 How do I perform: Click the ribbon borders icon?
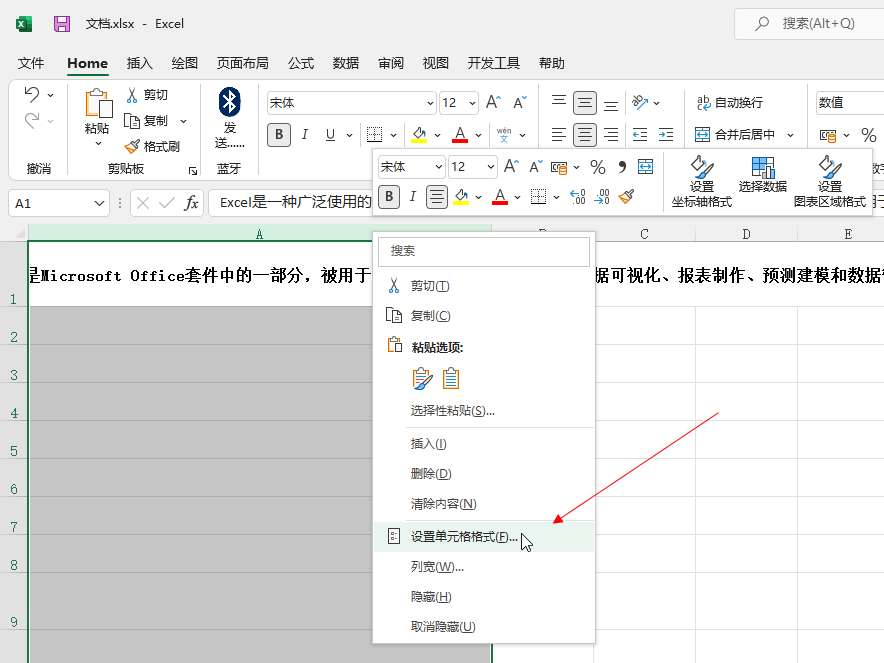click(x=374, y=135)
